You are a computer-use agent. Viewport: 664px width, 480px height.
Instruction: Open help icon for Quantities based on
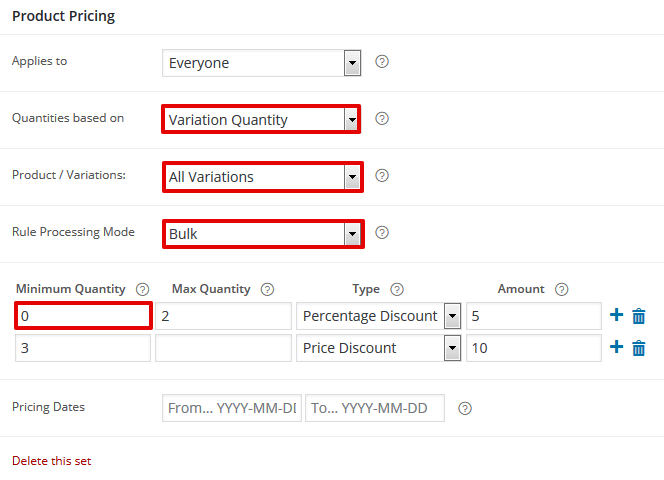coord(382,119)
